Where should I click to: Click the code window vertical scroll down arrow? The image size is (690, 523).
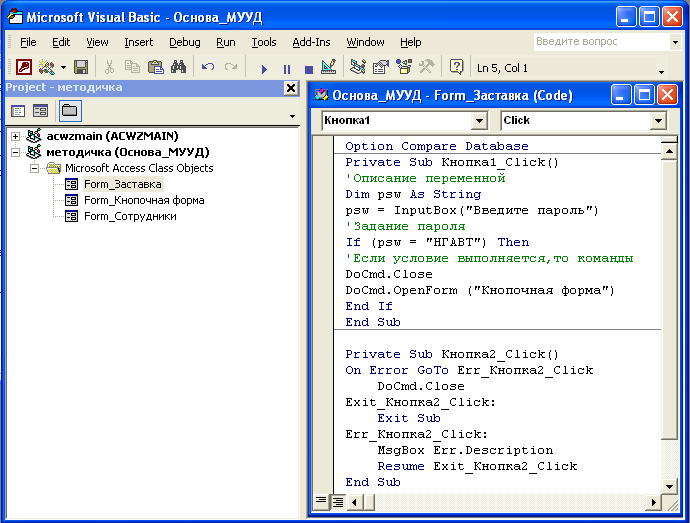(x=669, y=486)
